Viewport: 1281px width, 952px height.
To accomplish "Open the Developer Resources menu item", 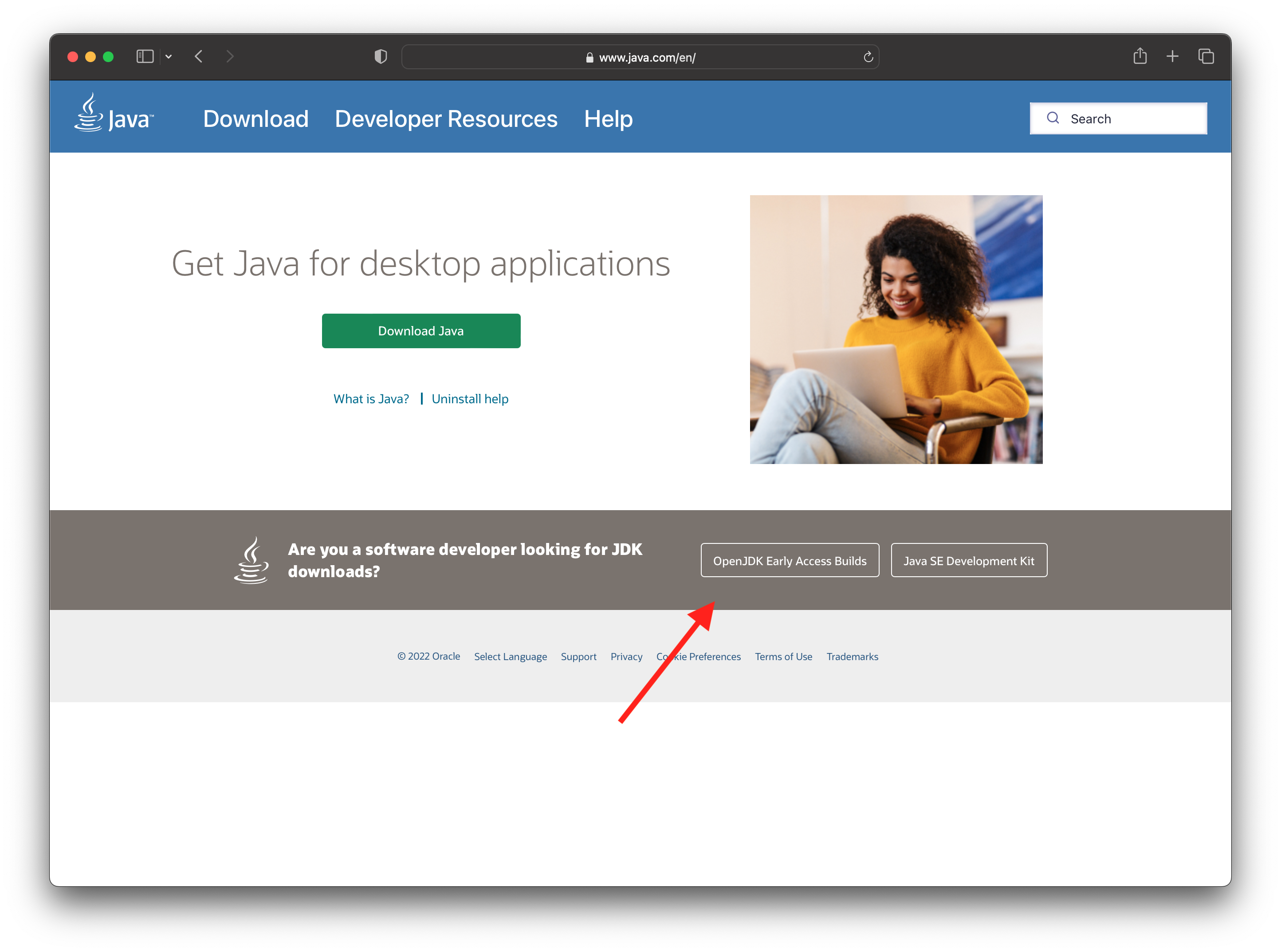I will pyautogui.click(x=447, y=118).
